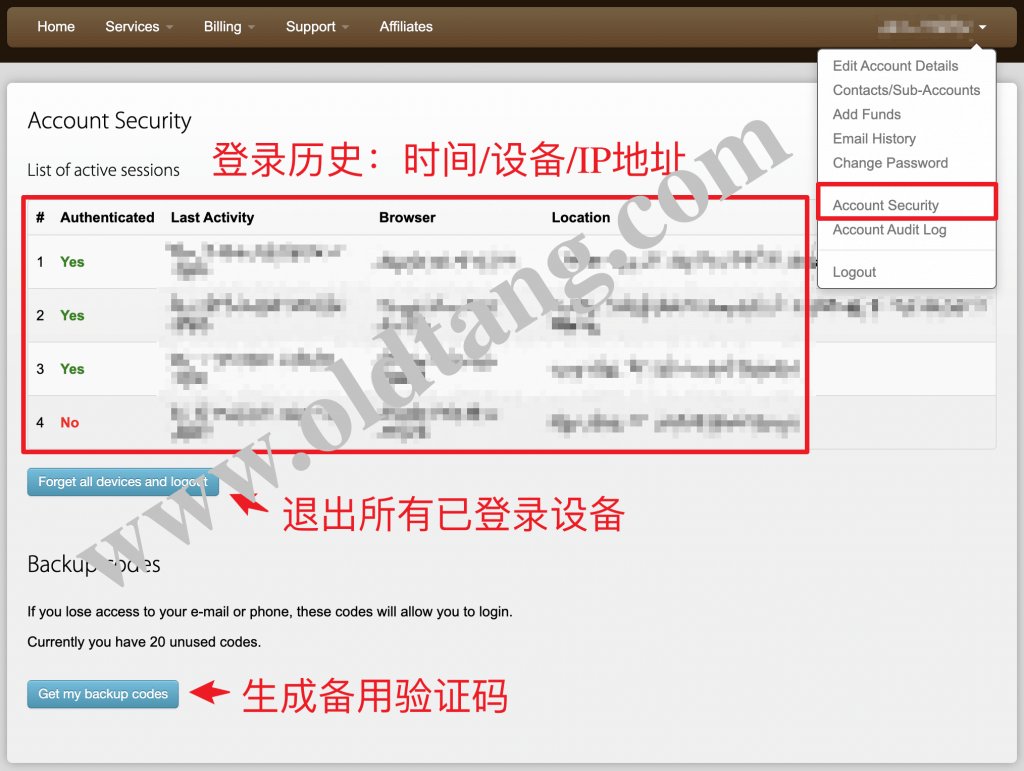Click Get my backup codes button
Viewport: 1024px width, 771px height.
coord(103,694)
